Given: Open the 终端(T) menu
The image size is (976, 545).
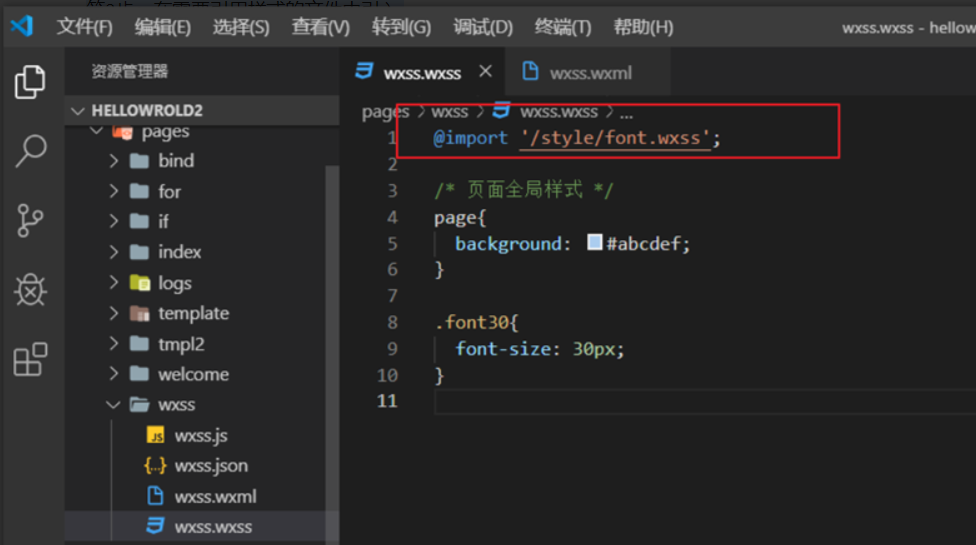Looking at the screenshot, I should [563, 27].
